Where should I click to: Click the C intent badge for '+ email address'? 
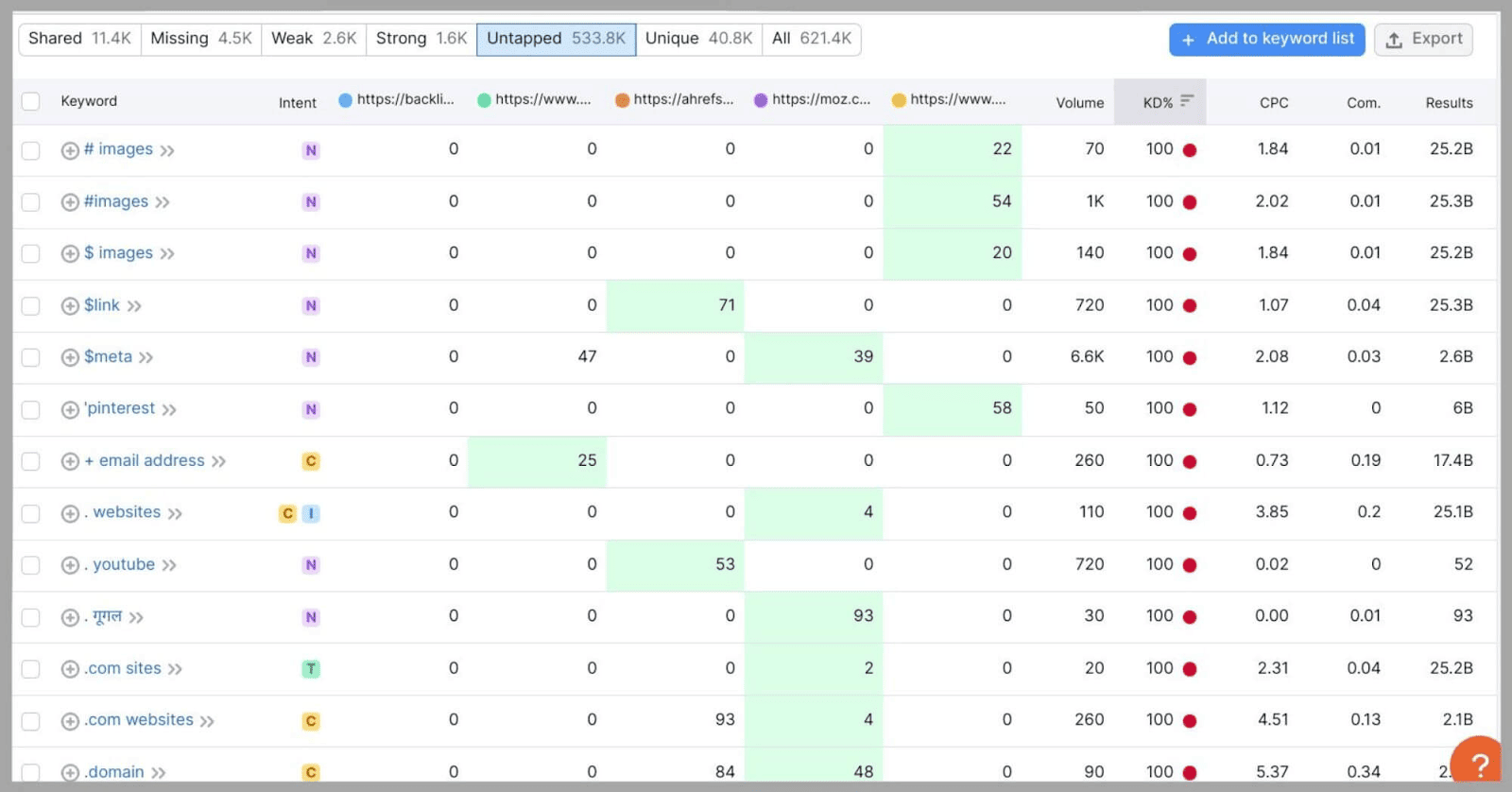click(x=311, y=461)
